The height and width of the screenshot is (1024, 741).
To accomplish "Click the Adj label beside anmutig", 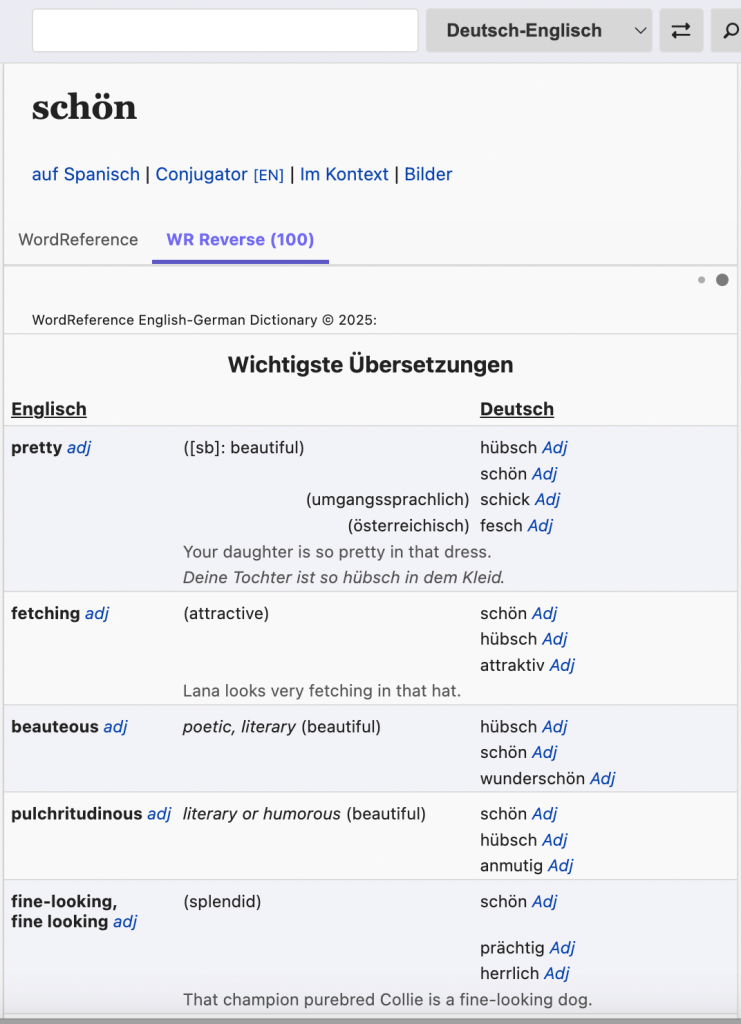I will (560, 865).
